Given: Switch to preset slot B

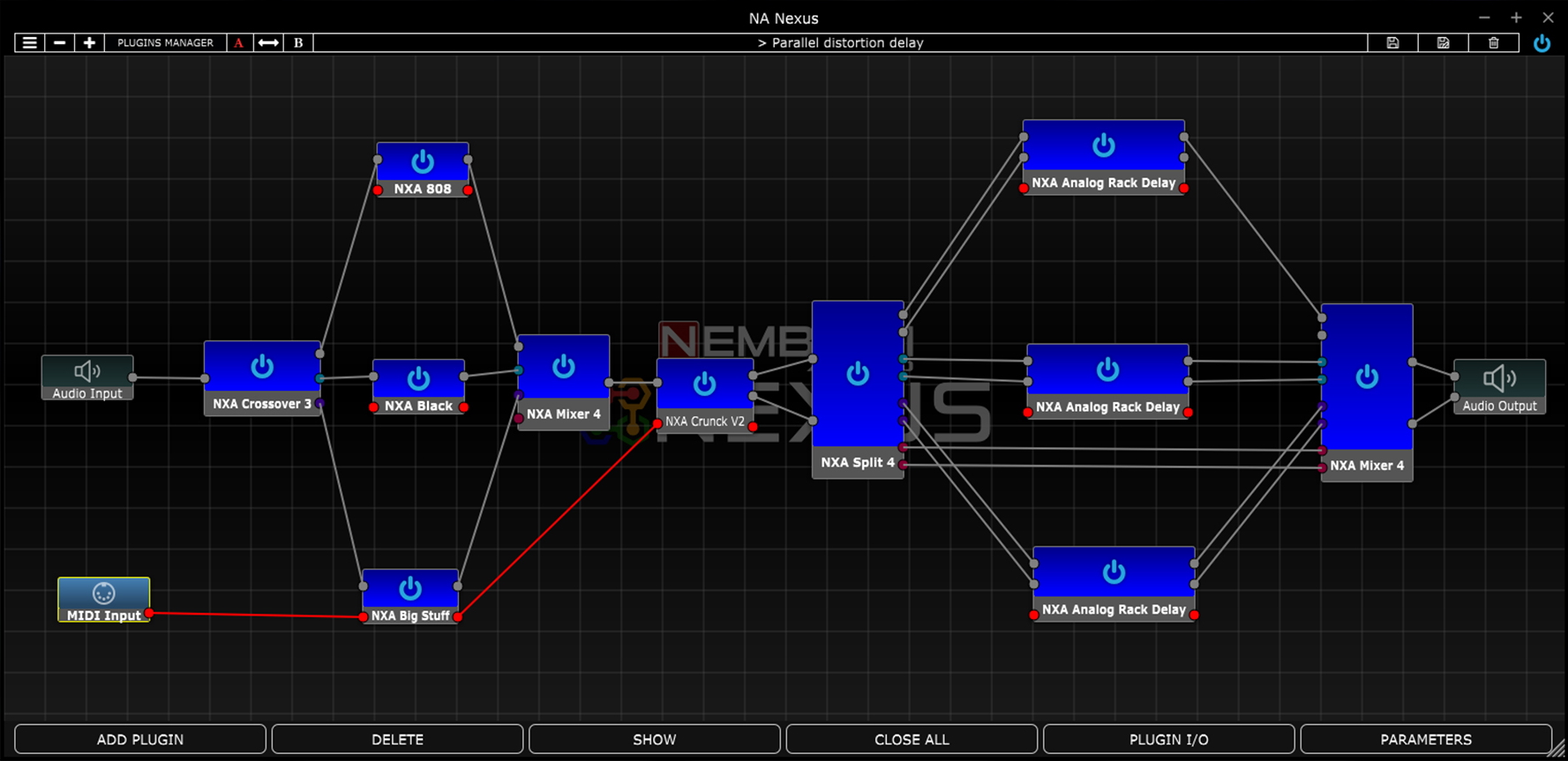Looking at the screenshot, I should [298, 42].
